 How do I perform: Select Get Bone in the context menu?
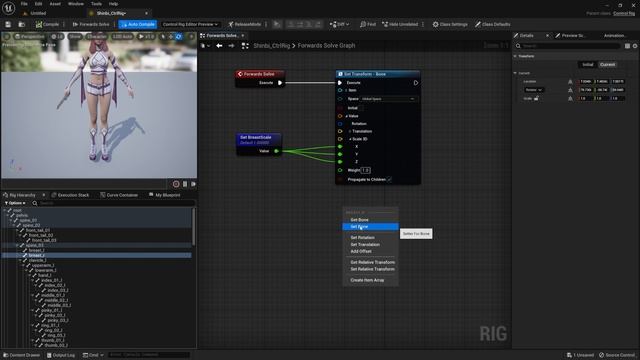(x=370, y=220)
